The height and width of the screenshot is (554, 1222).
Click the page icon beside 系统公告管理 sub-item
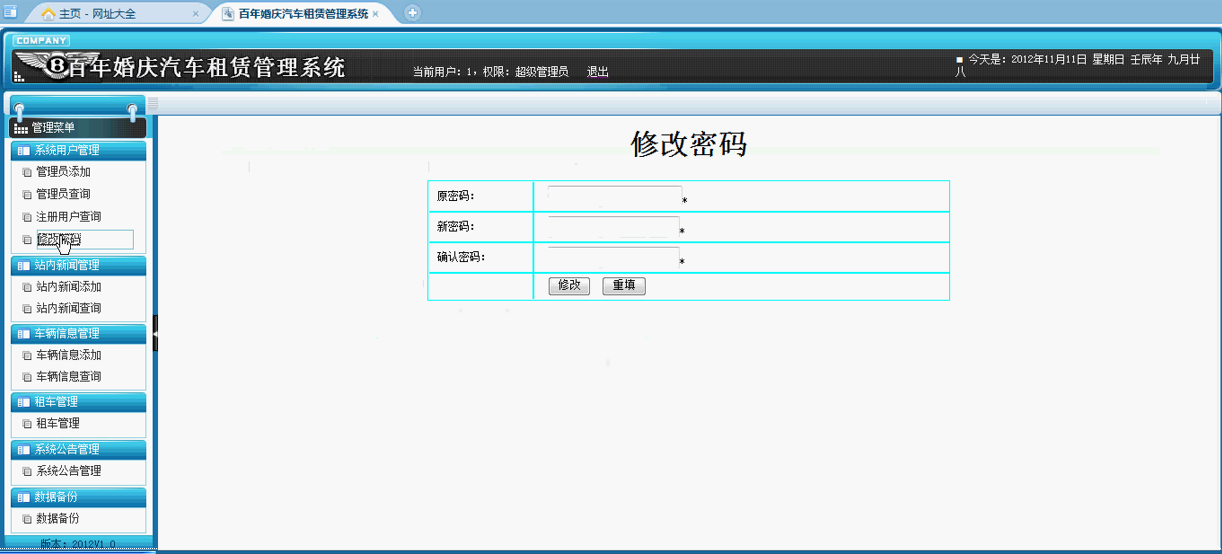coord(27,471)
